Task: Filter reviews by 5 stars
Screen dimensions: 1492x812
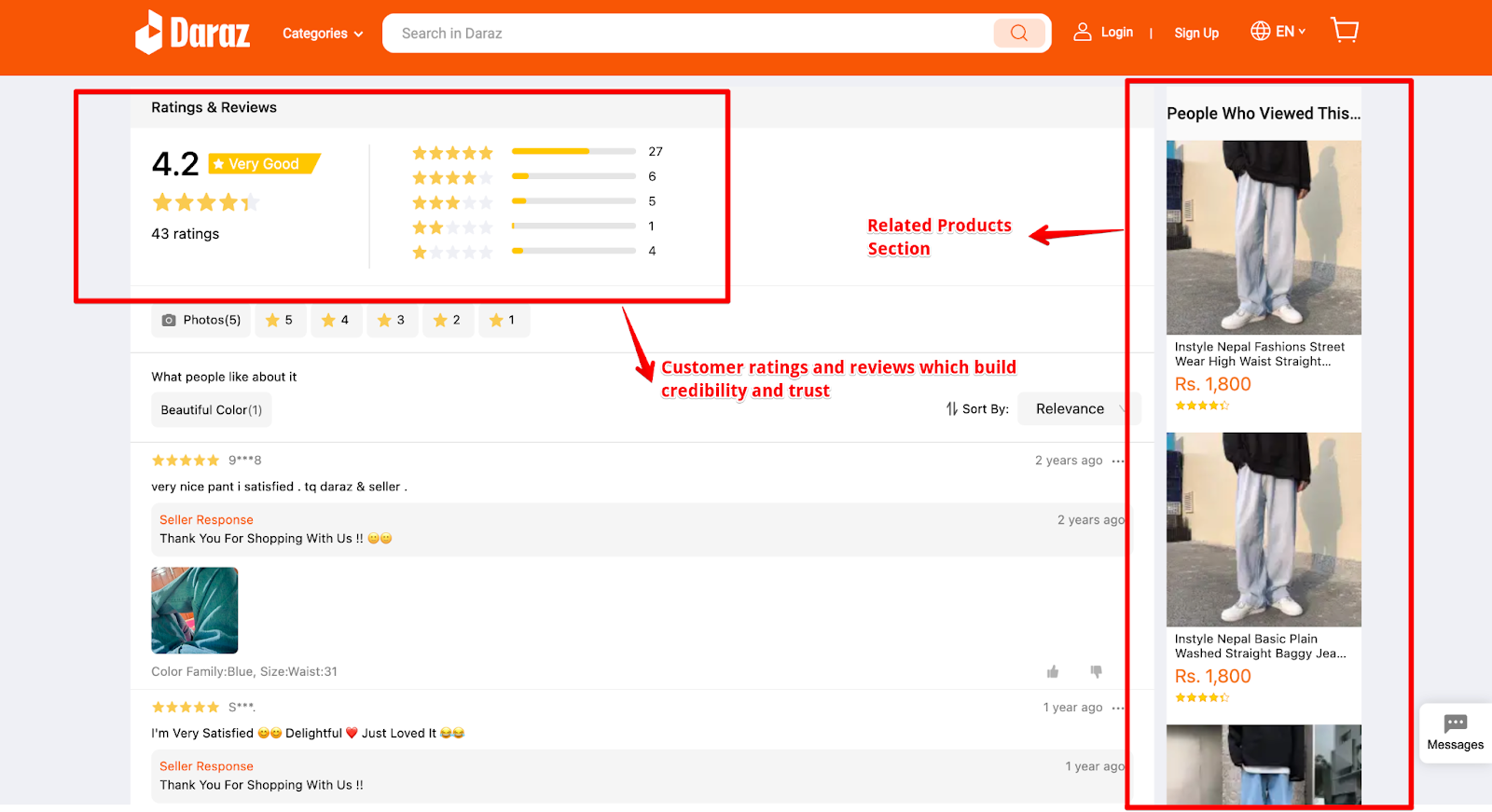Action: (280, 320)
